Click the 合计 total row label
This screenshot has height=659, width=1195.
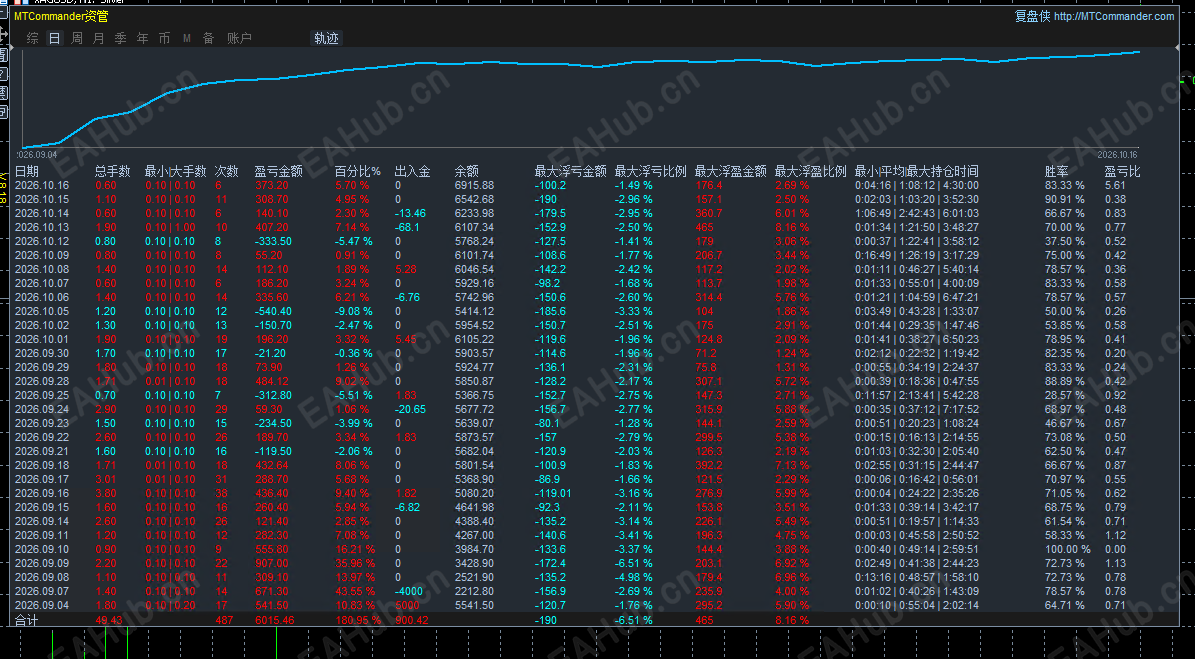click(x=27, y=620)
